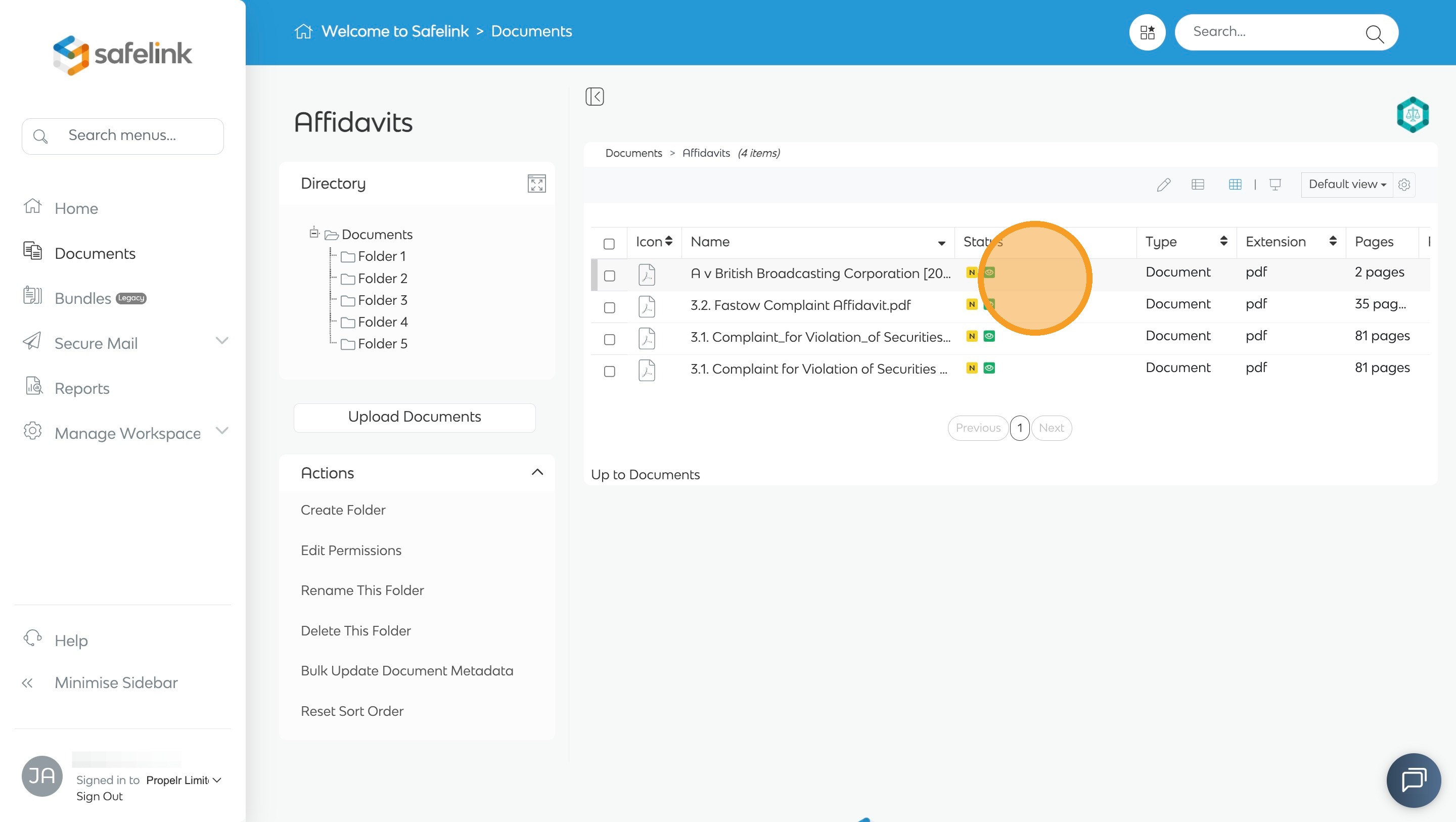The height and width of the screenshot is (822, 1456).
Task: Click the pencil edit icon in toolbar
Action: [1163, 185]
